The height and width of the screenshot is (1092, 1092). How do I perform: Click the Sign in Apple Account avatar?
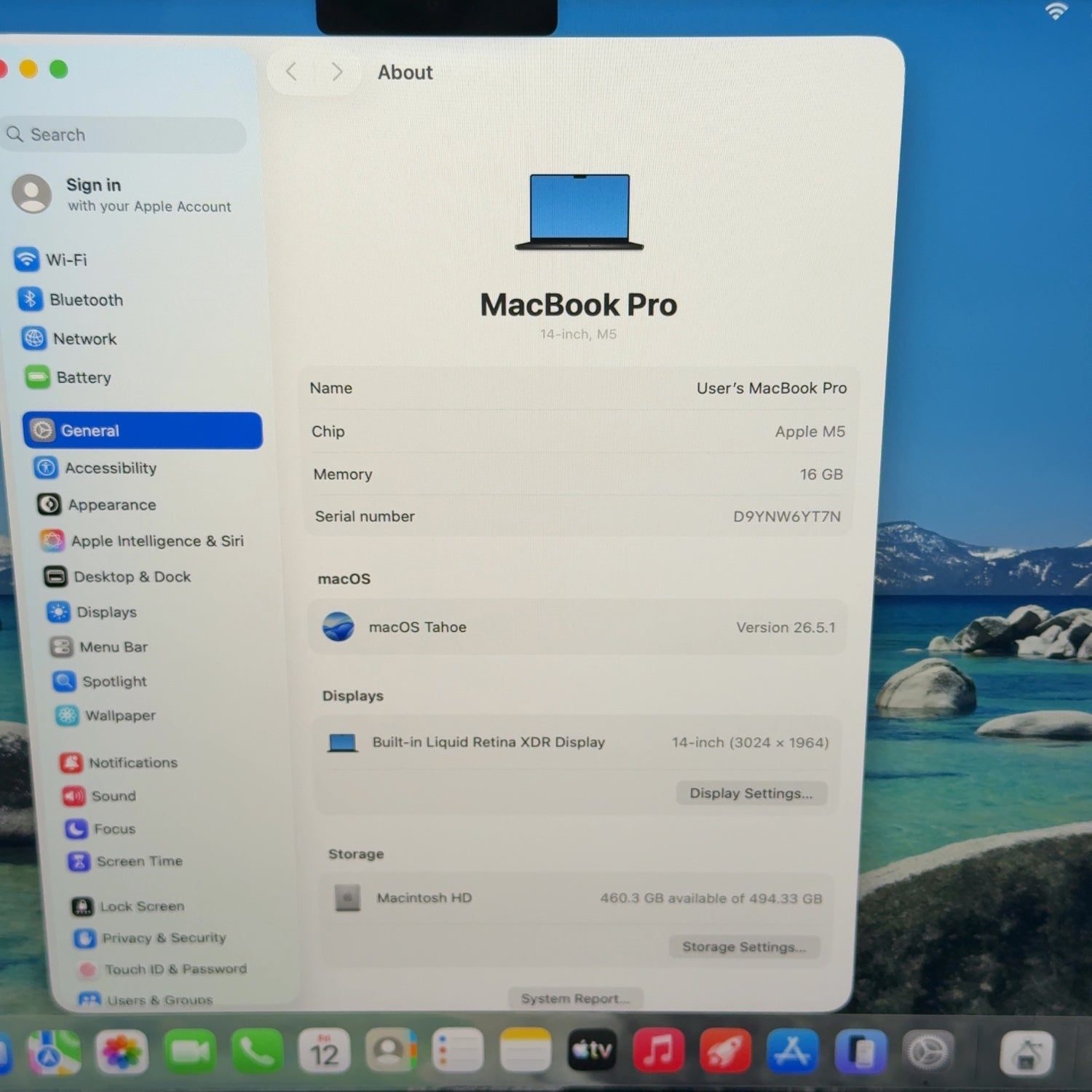(32, 194)
